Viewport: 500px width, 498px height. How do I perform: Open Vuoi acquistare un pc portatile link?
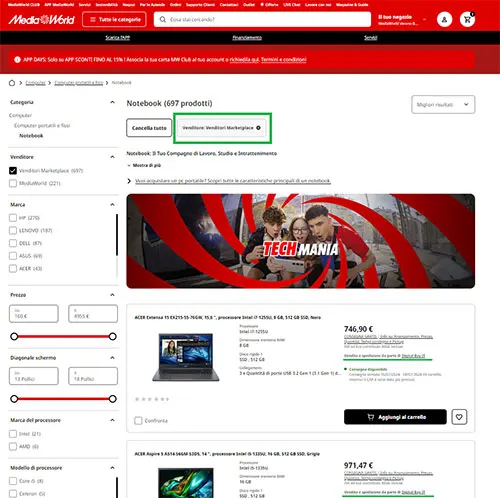[233, 181]
